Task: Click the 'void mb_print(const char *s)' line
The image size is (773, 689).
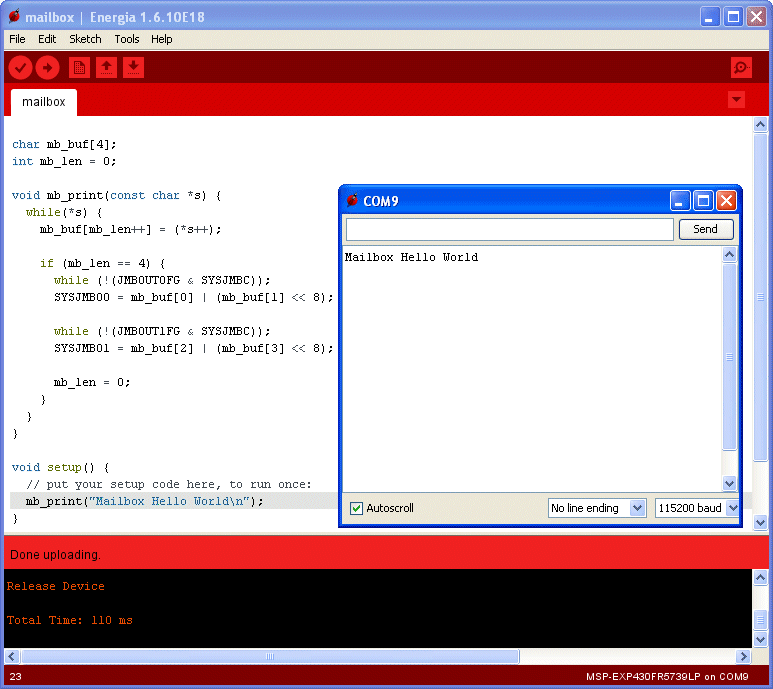Action: (116, 196)
